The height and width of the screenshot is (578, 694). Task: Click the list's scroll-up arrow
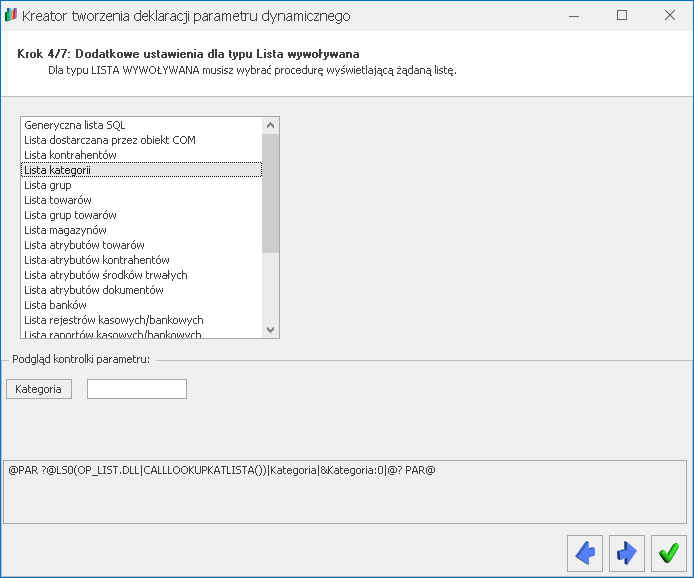(270, 126)
